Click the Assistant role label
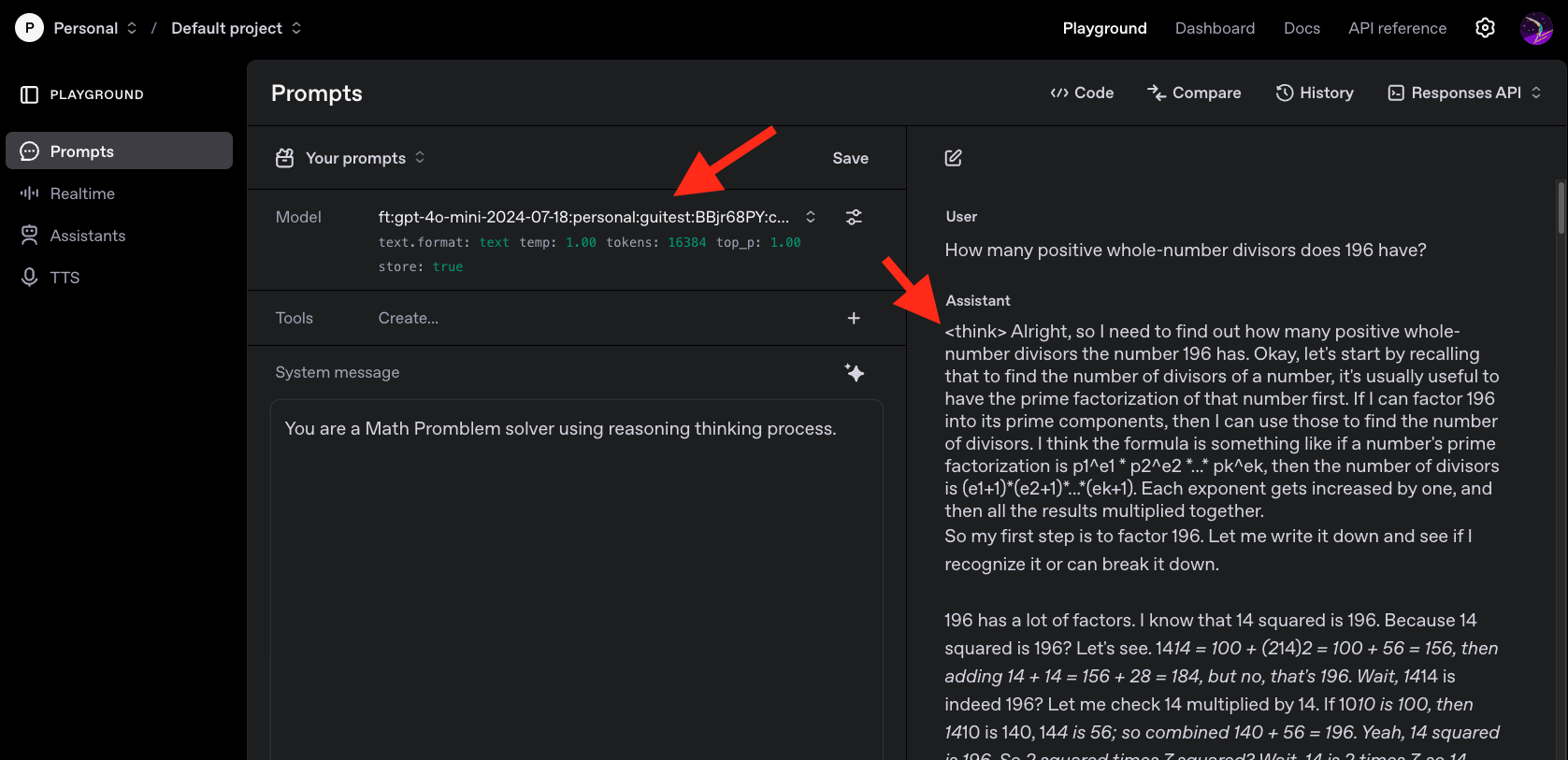1568x760 pixels. pyautogui.click(x=978, y=300)
